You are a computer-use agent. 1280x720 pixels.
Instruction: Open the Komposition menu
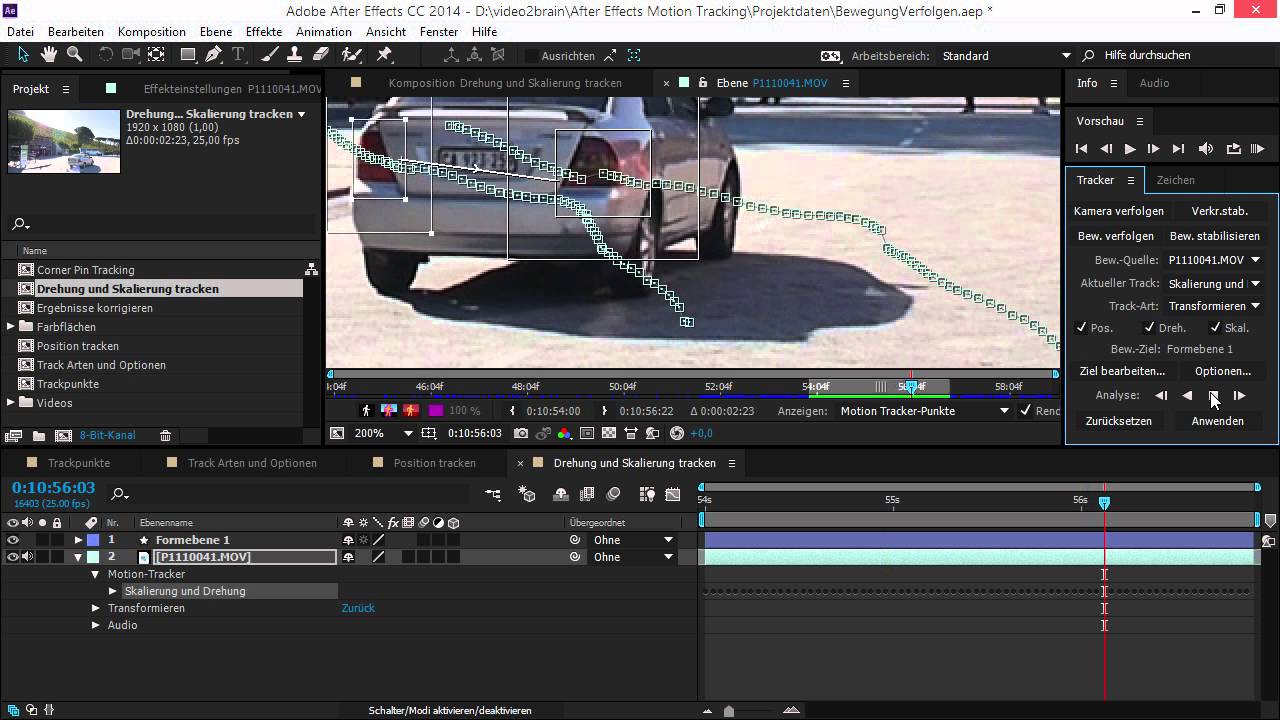(152, 32)
